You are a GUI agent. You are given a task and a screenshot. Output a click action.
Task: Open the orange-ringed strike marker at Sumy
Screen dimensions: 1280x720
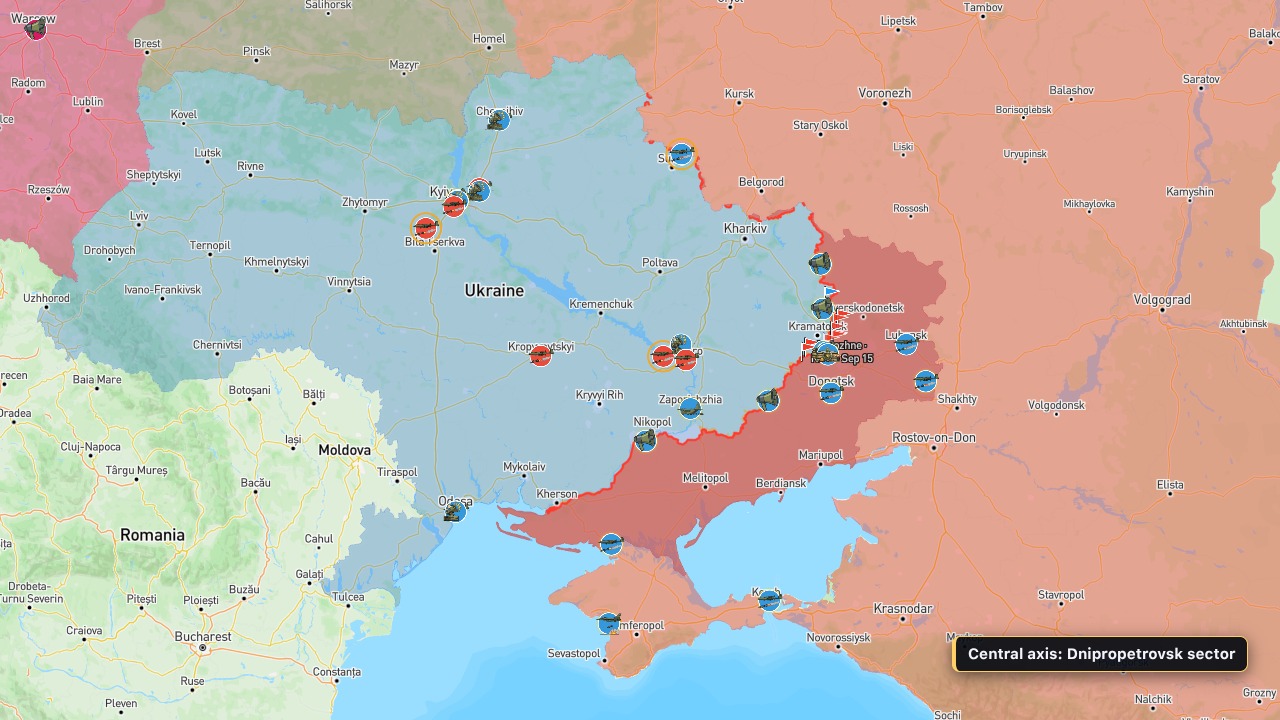[681, 154]
